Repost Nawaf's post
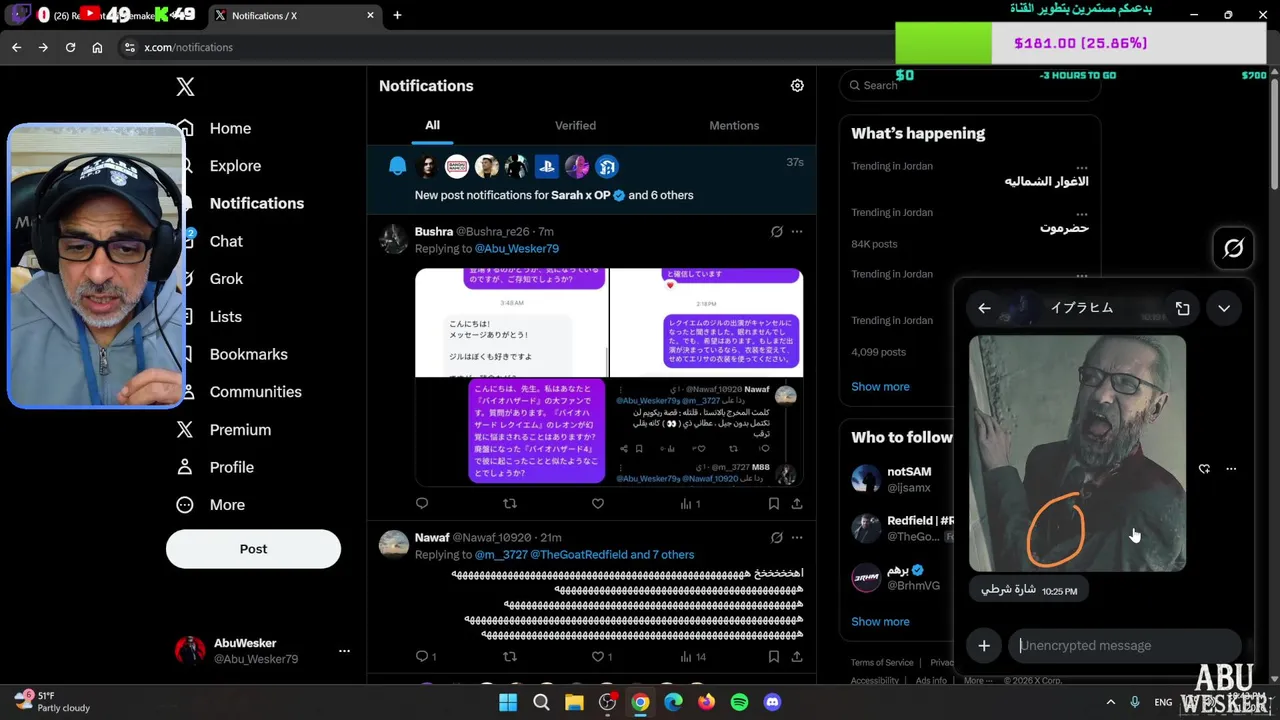1280x720 pixels. tap(509, 656)
